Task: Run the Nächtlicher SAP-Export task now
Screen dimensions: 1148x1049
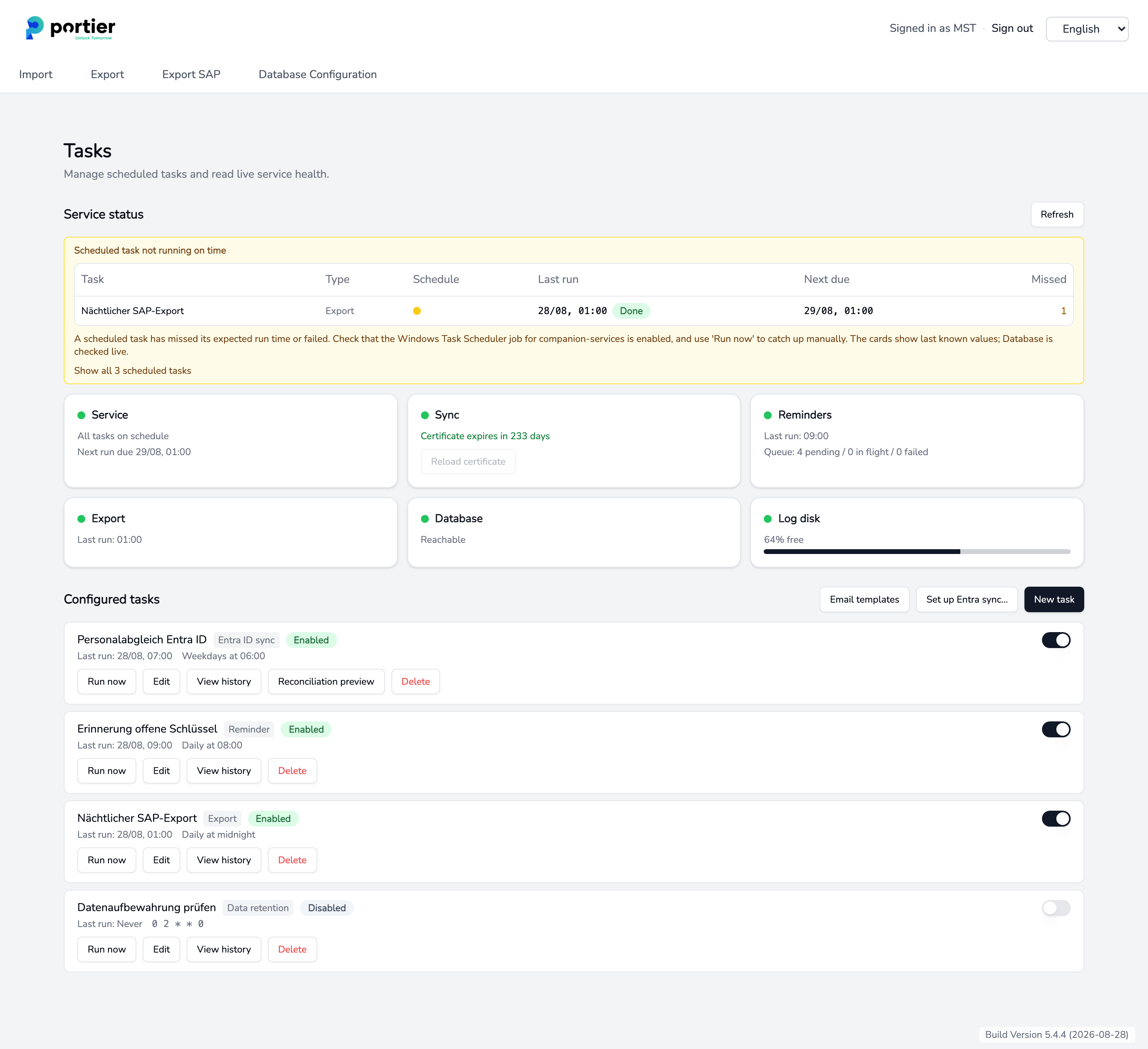Action: pos(106,860)
